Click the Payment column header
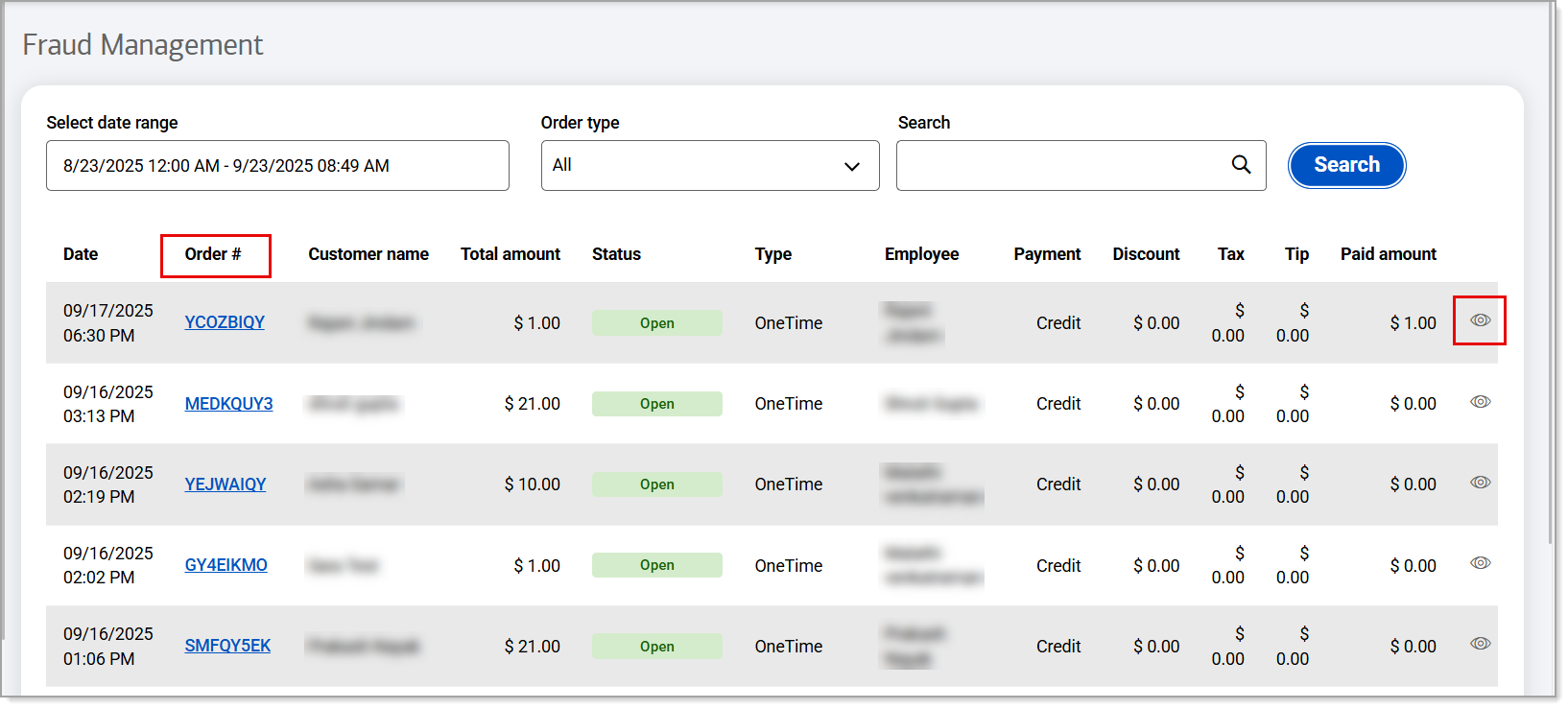Screen dimensions: 1568x709 [x=1047, y=254]
